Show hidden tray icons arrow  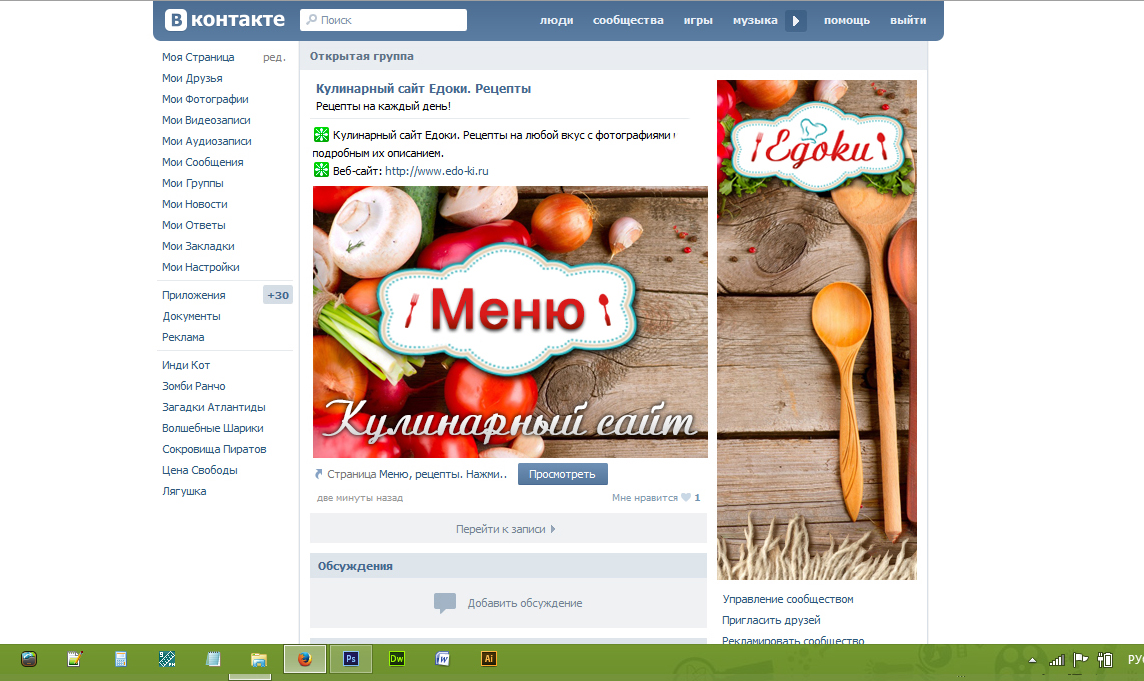1032,660
